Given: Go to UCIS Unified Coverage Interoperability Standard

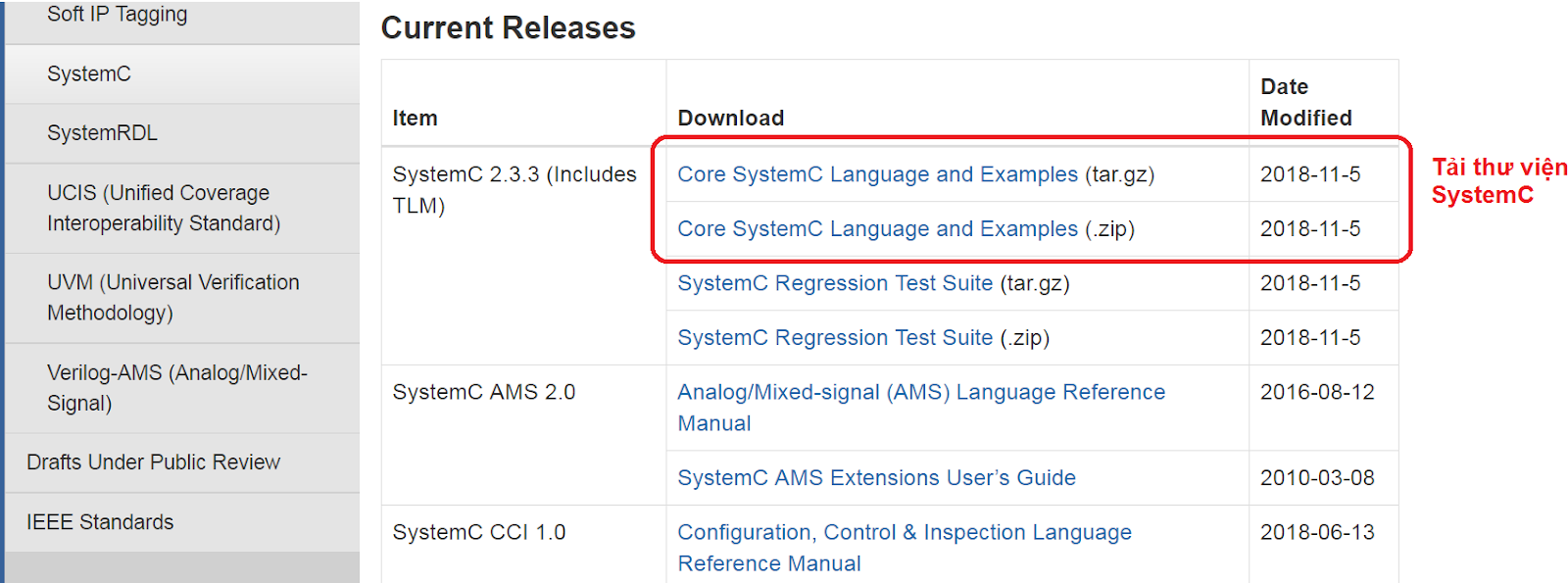Looking at the screenshot, I should tap(164, 208).
